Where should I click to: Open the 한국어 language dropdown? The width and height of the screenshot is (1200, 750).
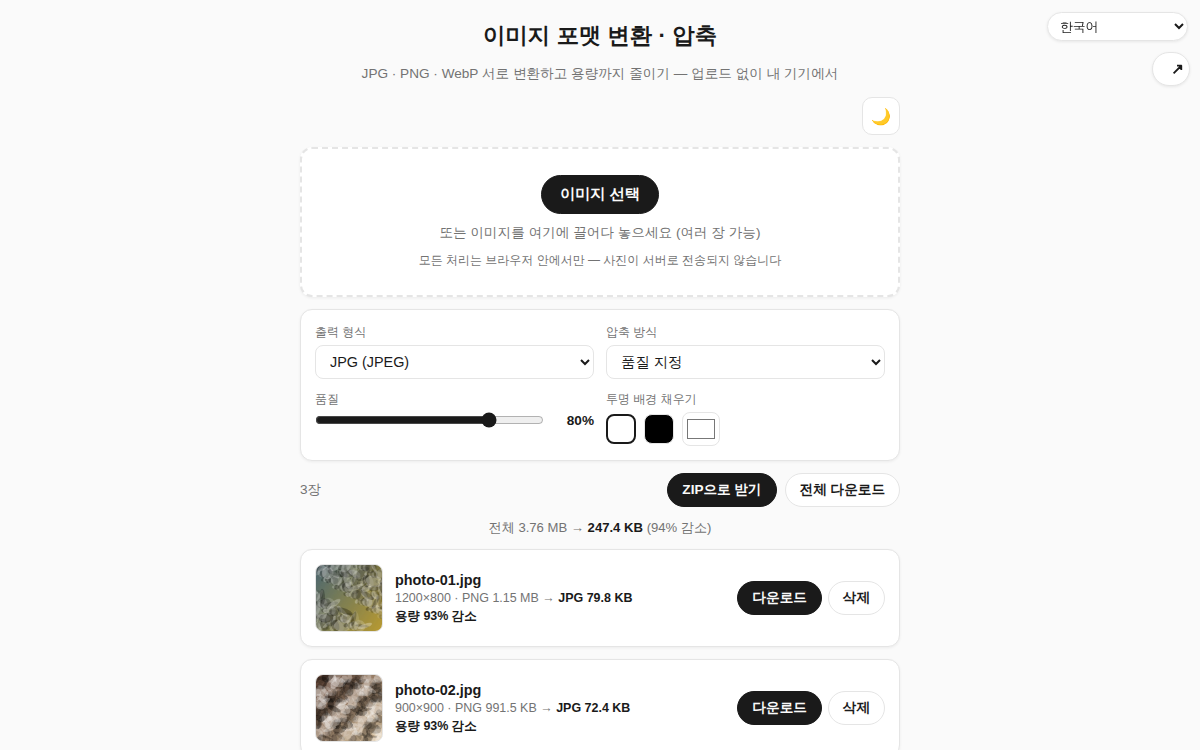tap(1117, 27)
